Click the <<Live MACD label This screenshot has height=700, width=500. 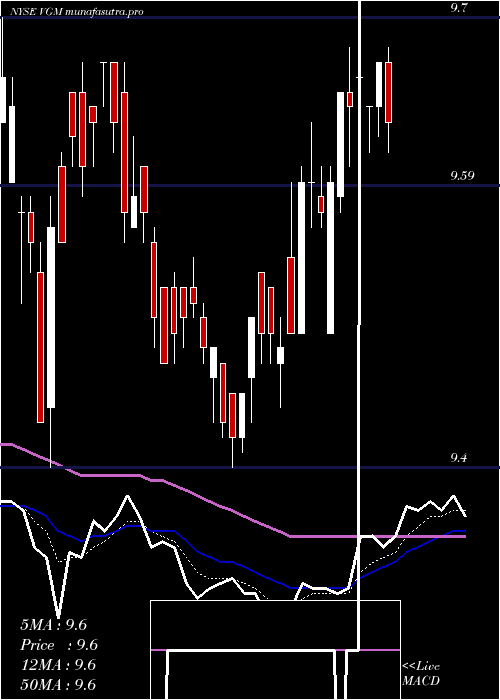[x=421, y=674]
